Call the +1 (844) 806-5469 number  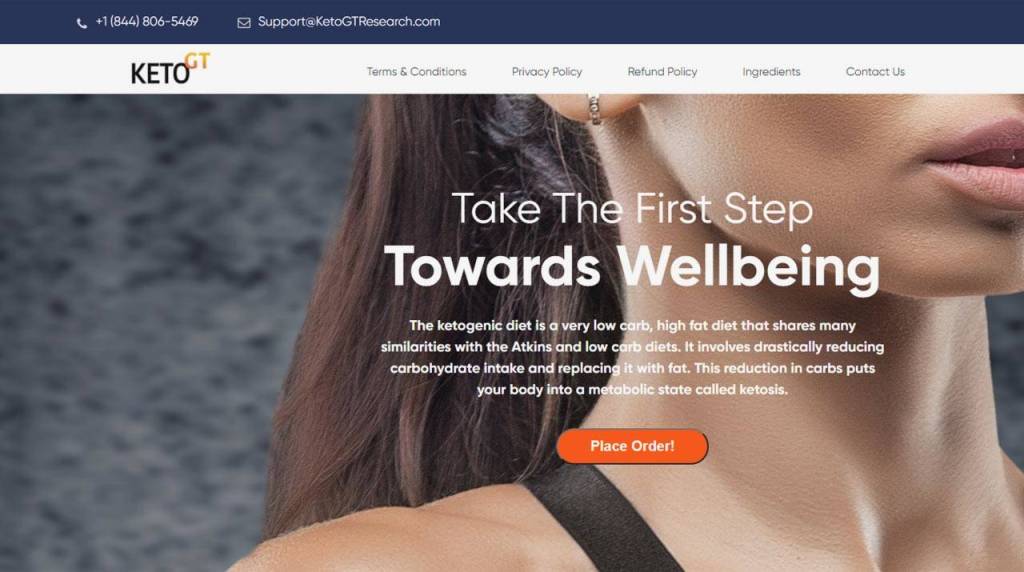point(147,22)
